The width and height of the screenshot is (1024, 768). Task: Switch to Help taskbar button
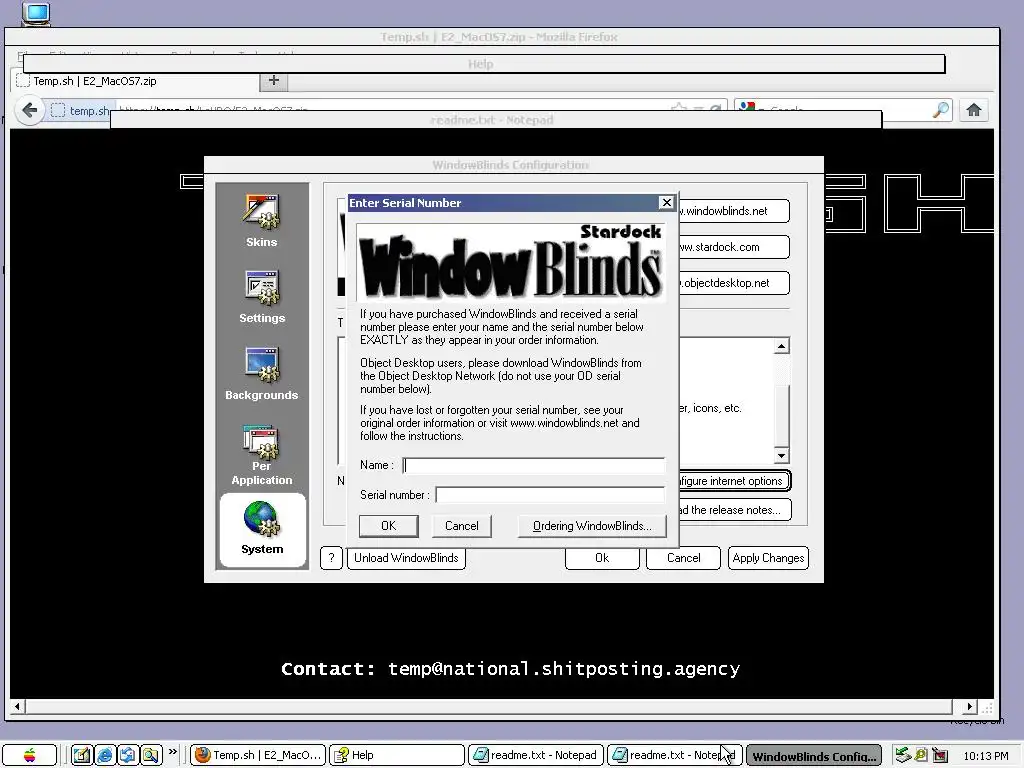(397, 755)
